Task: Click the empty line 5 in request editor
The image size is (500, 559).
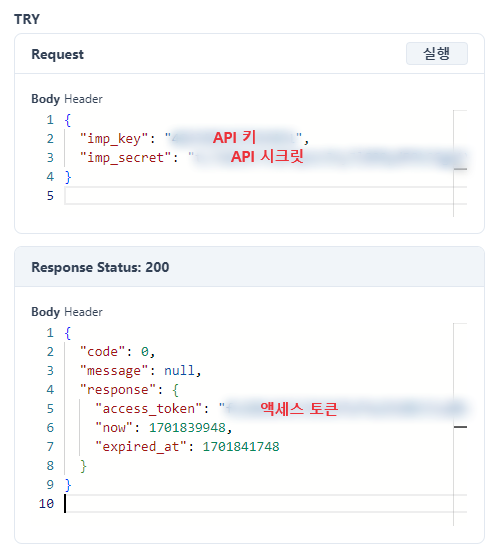Action: pos(266,195)
